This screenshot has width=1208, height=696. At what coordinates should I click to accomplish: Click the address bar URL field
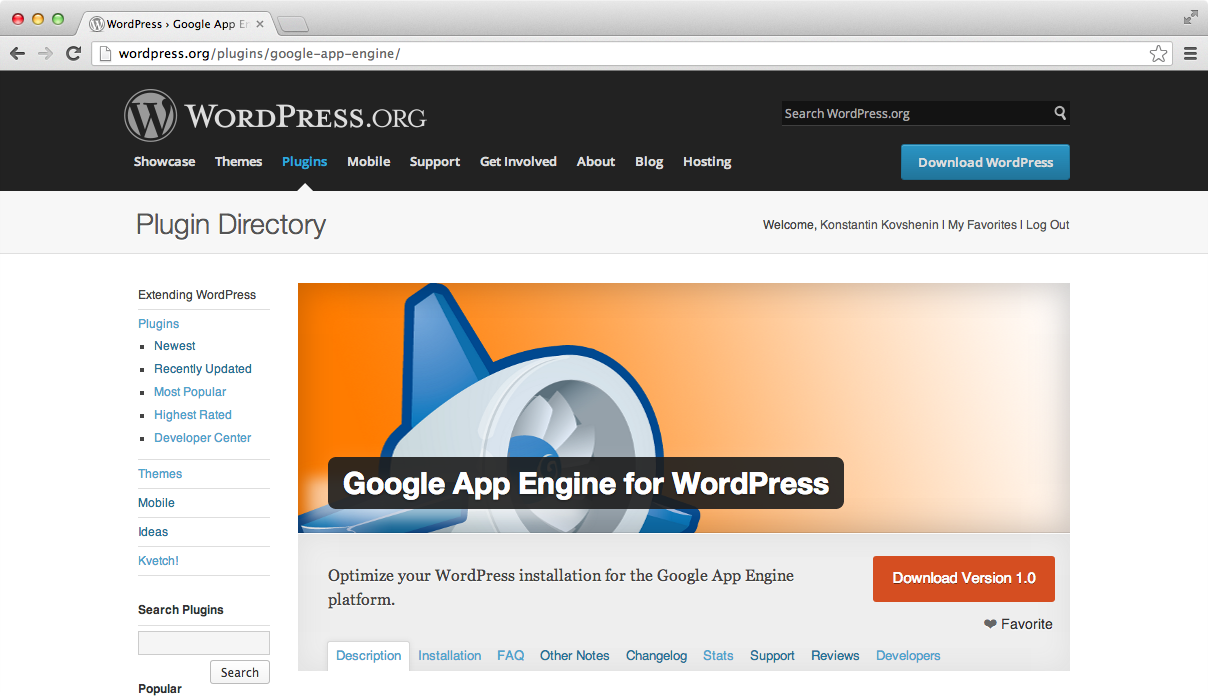[630, 54]
